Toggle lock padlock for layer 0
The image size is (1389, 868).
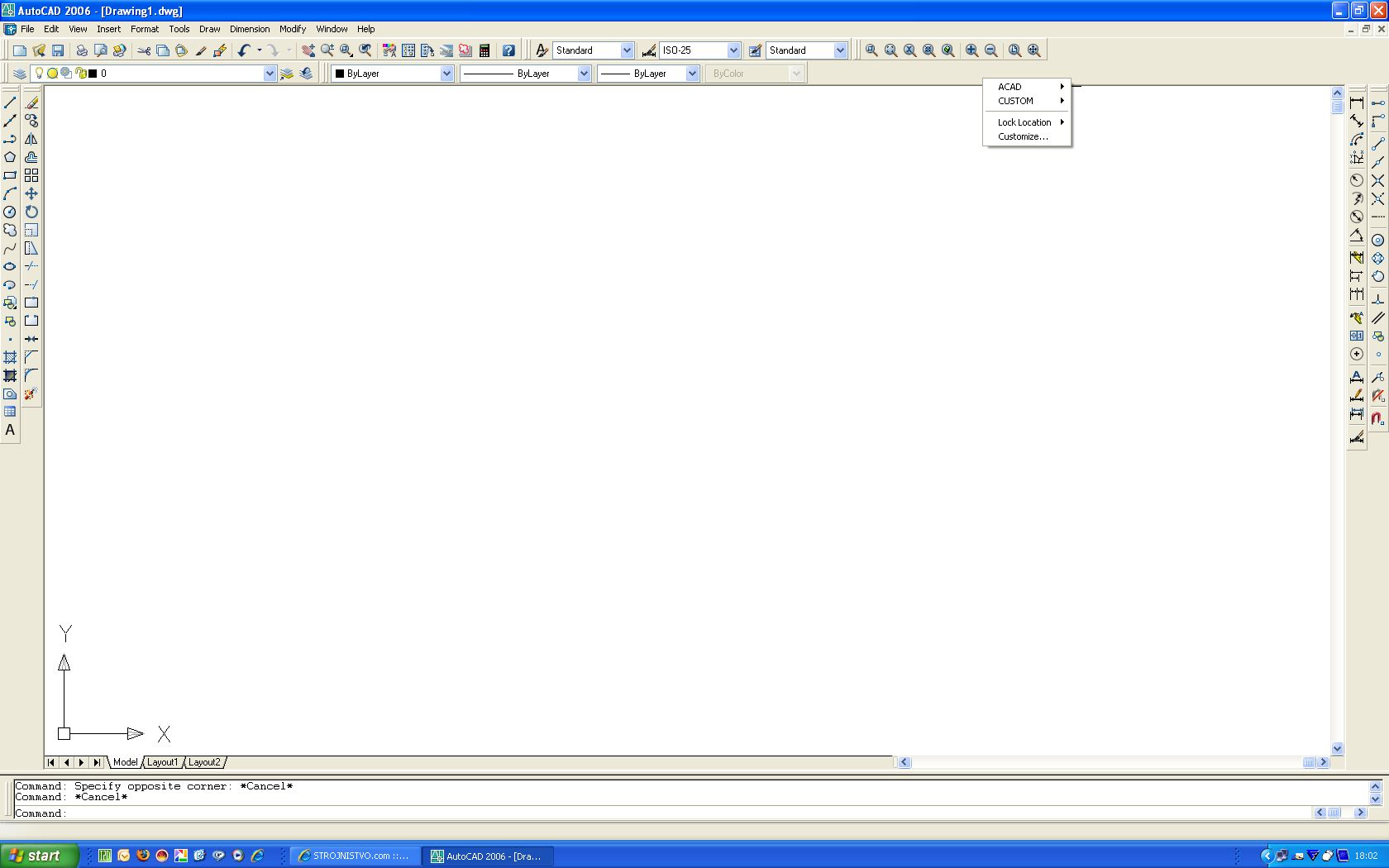tap(81, 73)
